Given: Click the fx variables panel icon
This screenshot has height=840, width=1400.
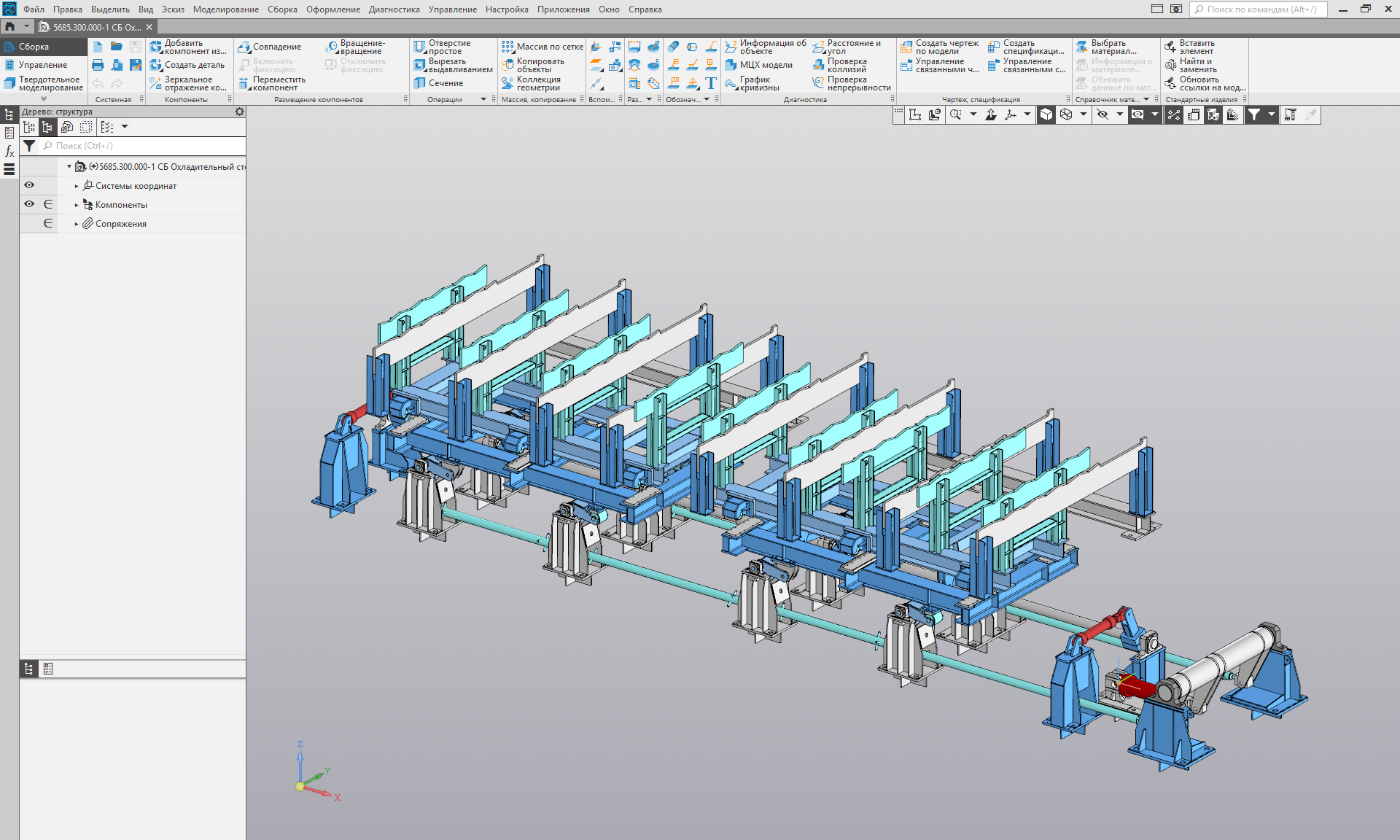Looking at the screenshot, I should click(9, 152).
